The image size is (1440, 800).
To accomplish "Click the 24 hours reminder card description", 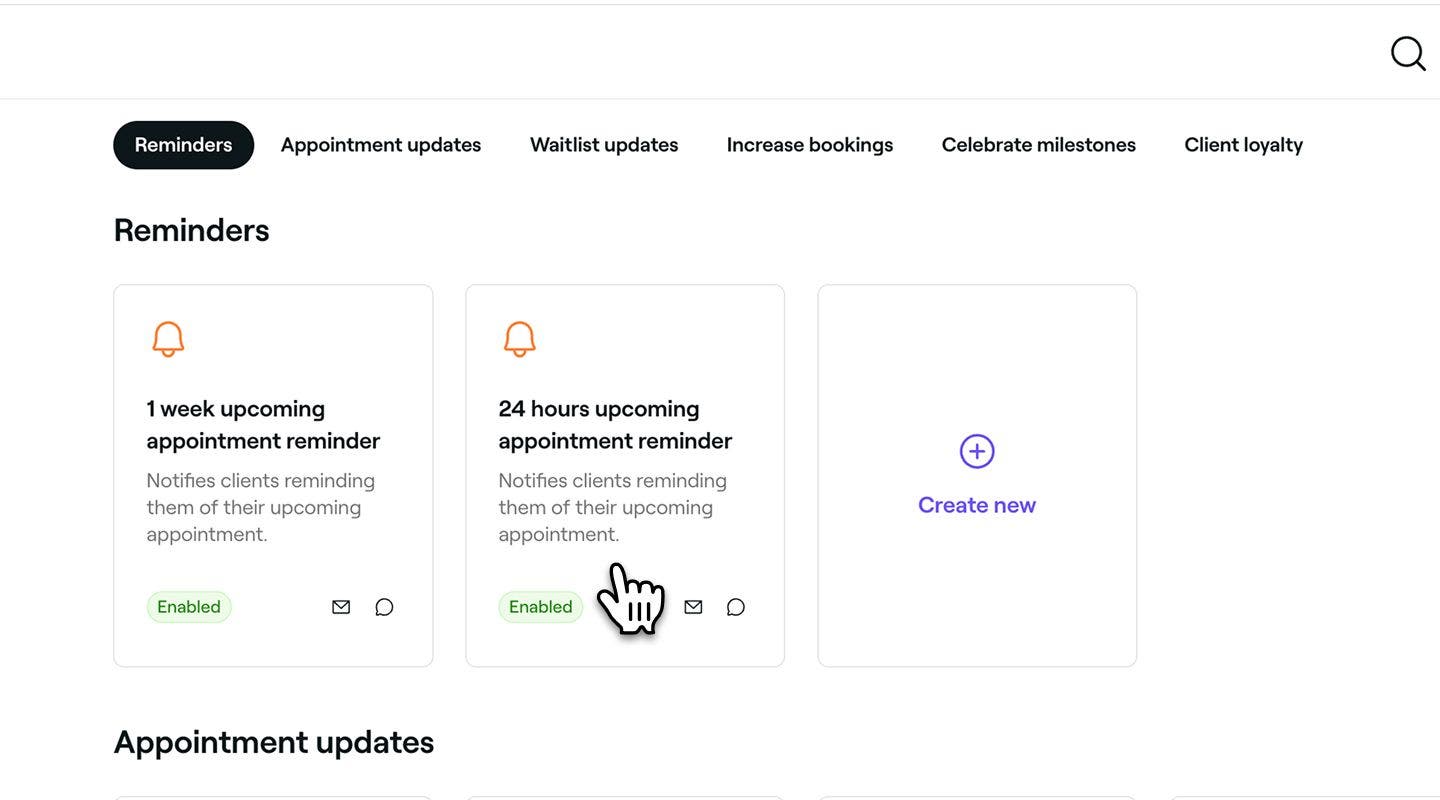I will tap(613, 507).
